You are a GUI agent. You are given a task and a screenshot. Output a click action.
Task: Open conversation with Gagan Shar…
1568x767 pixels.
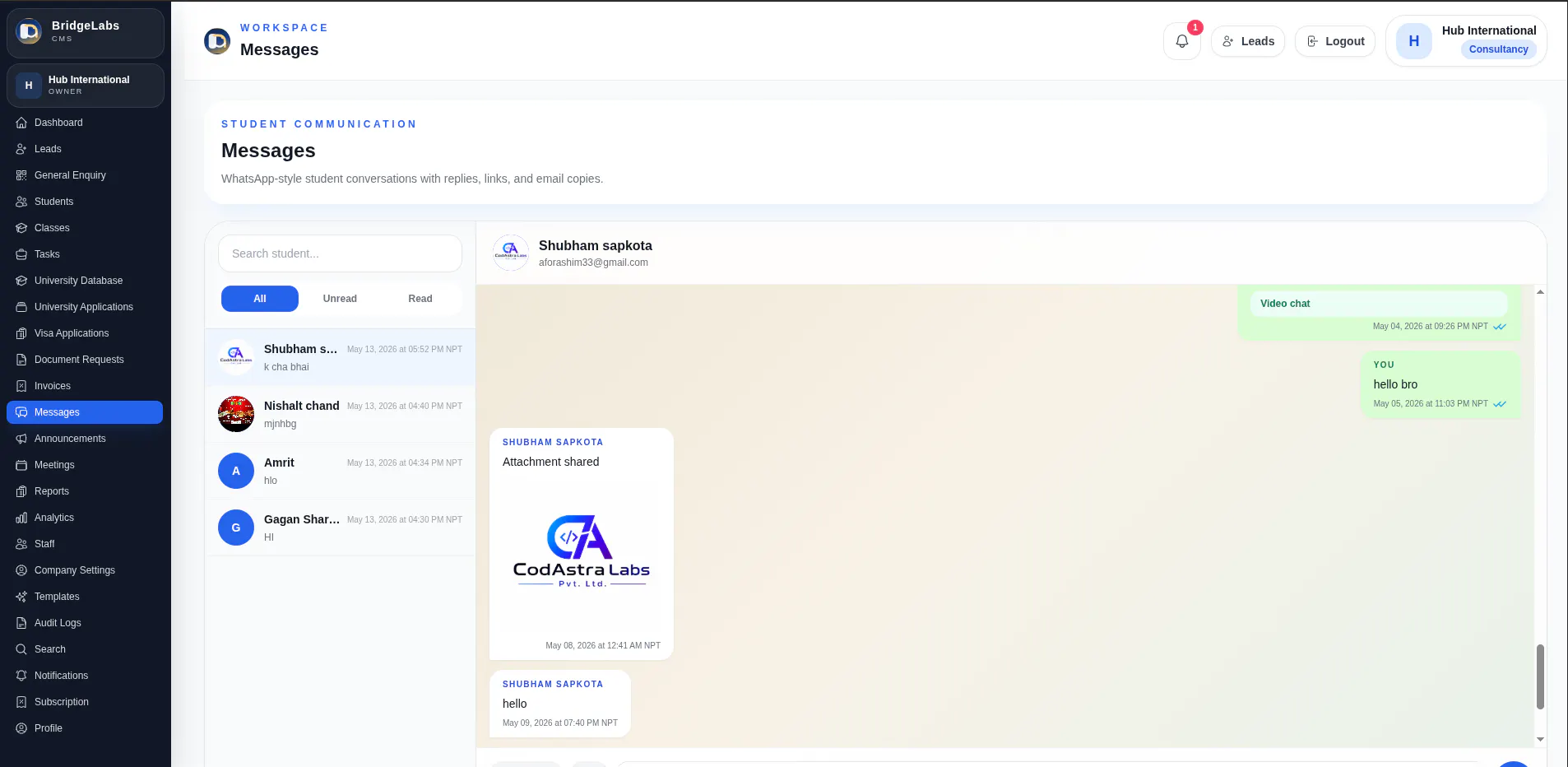[x=340, y=528]
